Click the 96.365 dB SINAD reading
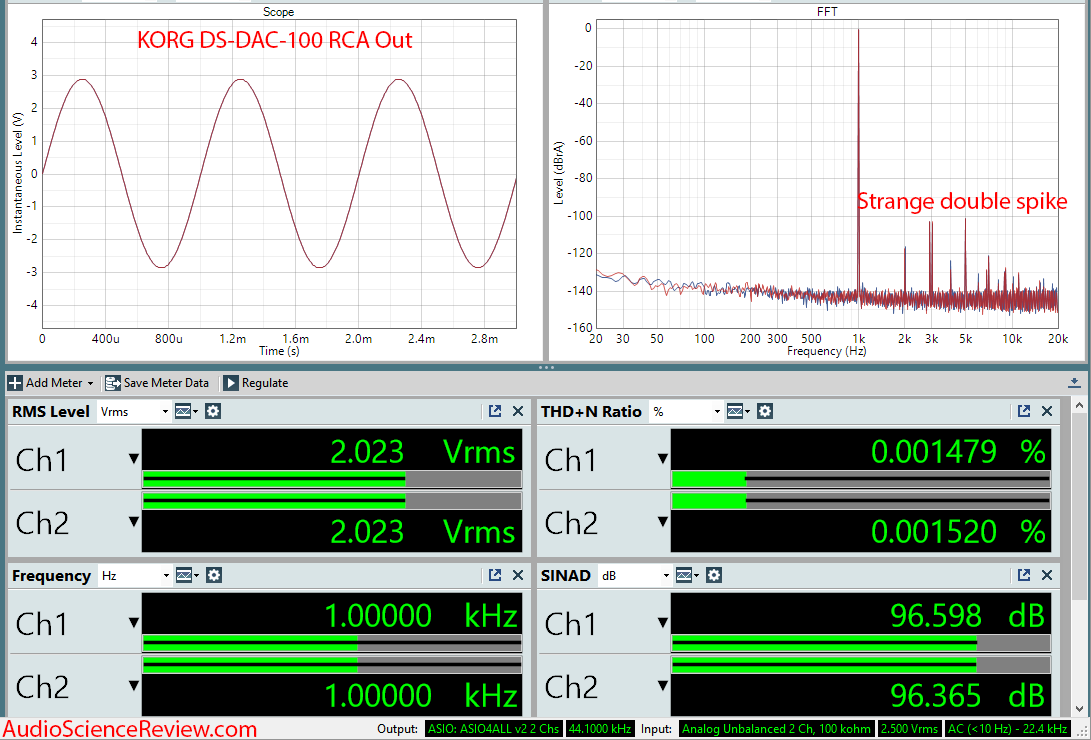 [x=967, y=695]
